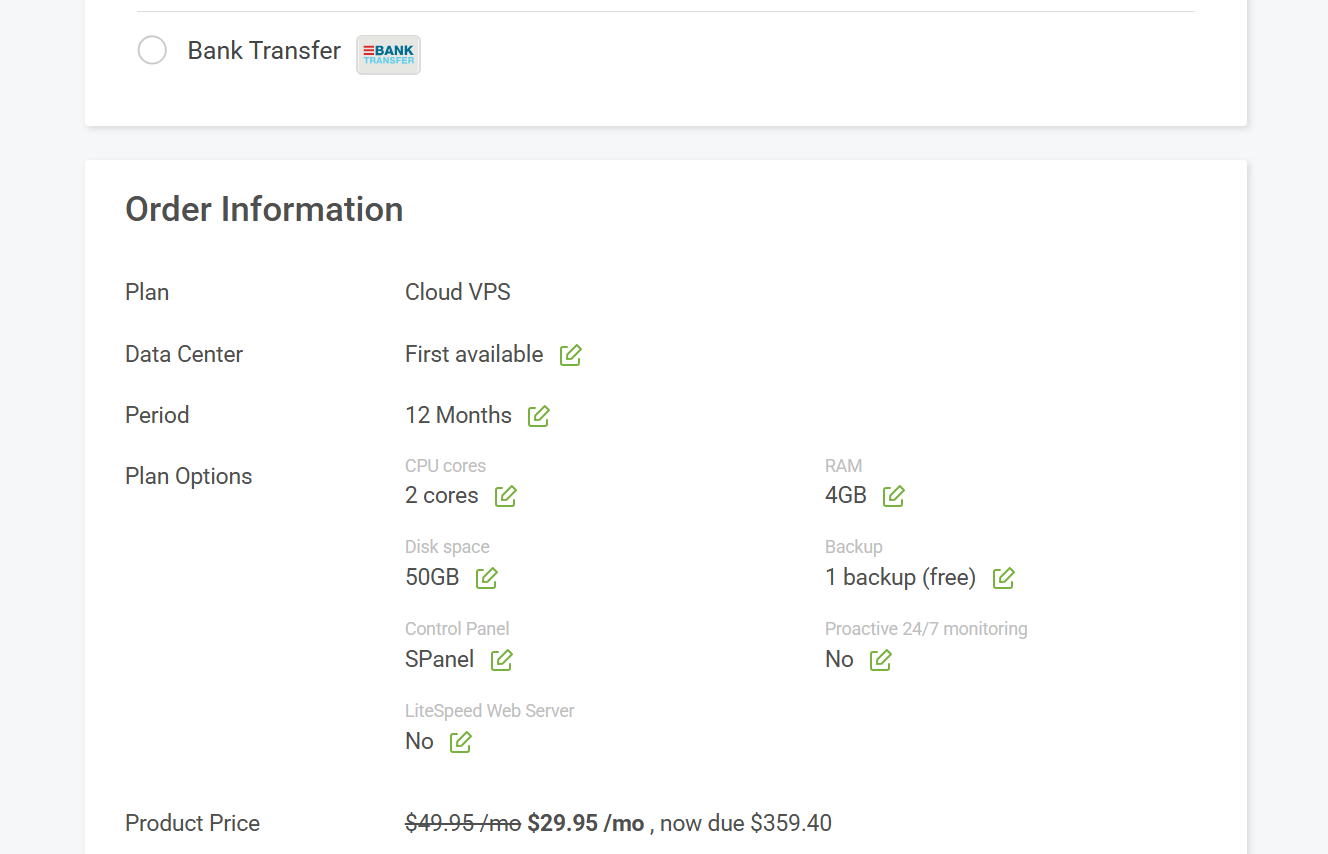Click the 4GB RAM value

(x=844, y=495)
